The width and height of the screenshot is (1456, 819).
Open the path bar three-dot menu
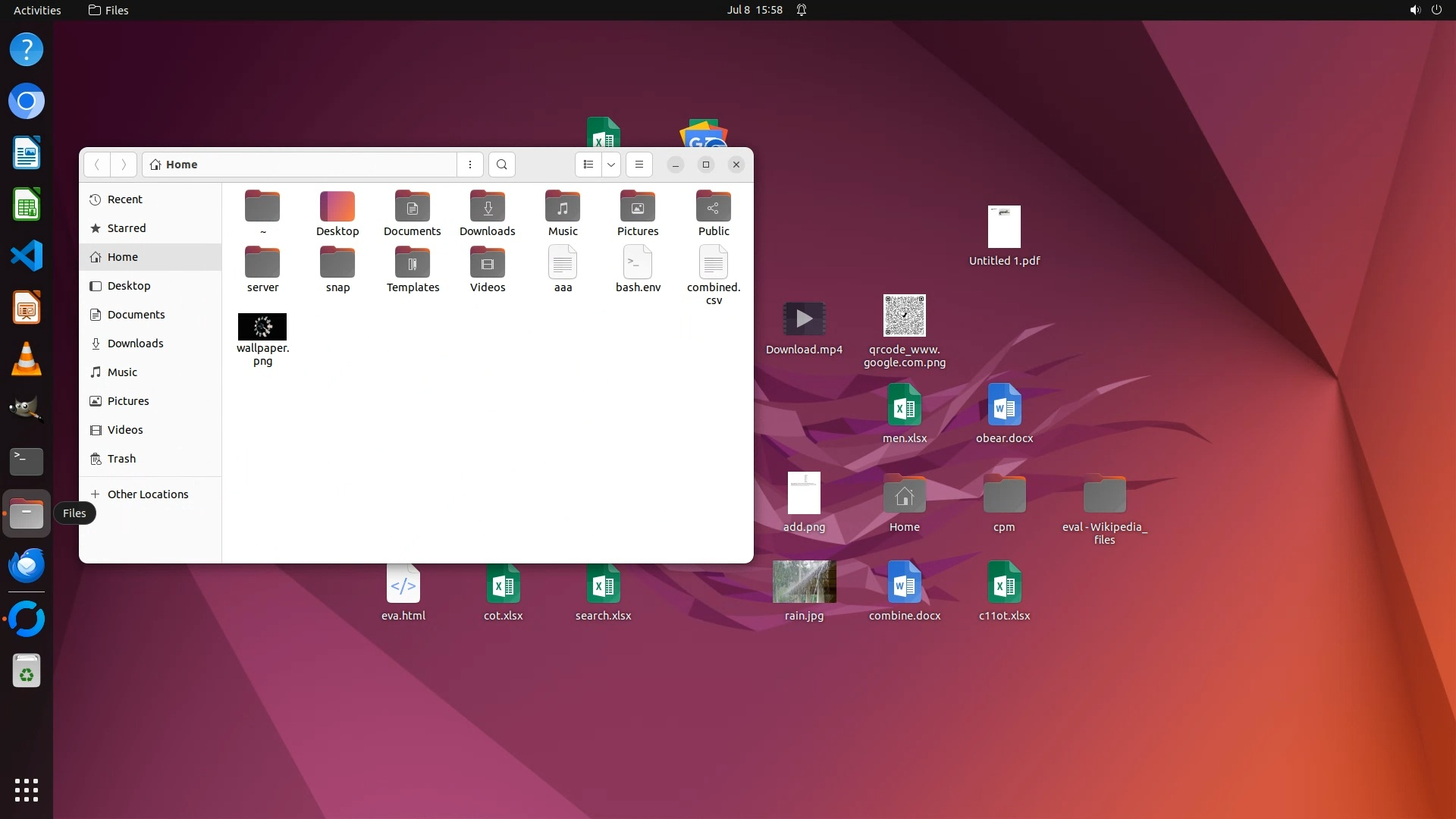click(x=470, y=165)
